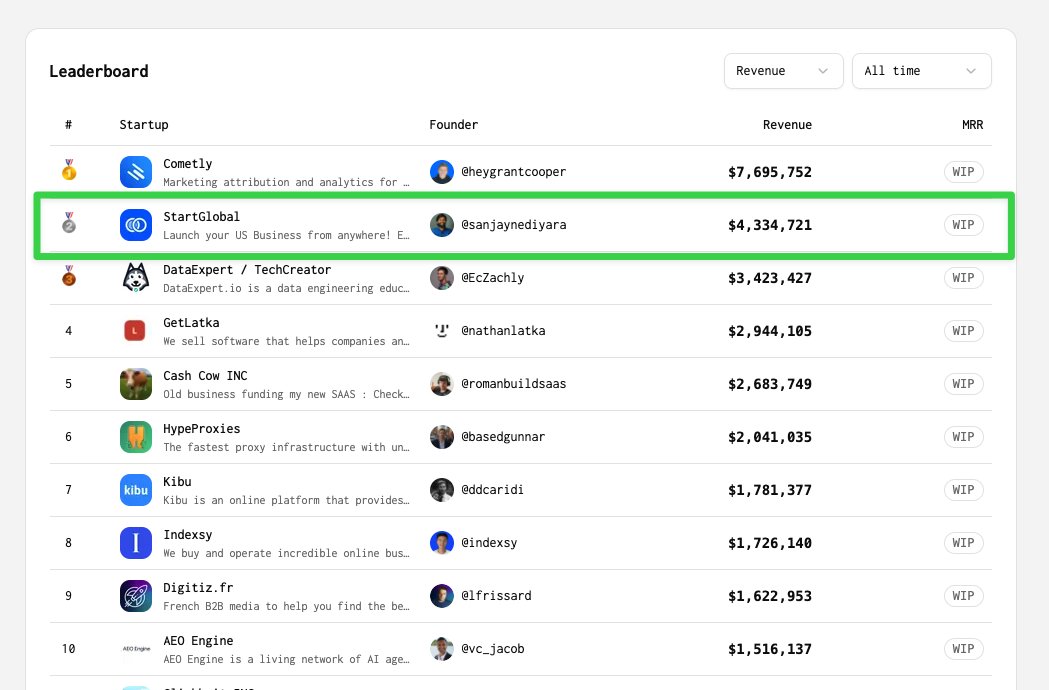Click the DataExpert husky logo
The image size is (1049, 690).
136,278
